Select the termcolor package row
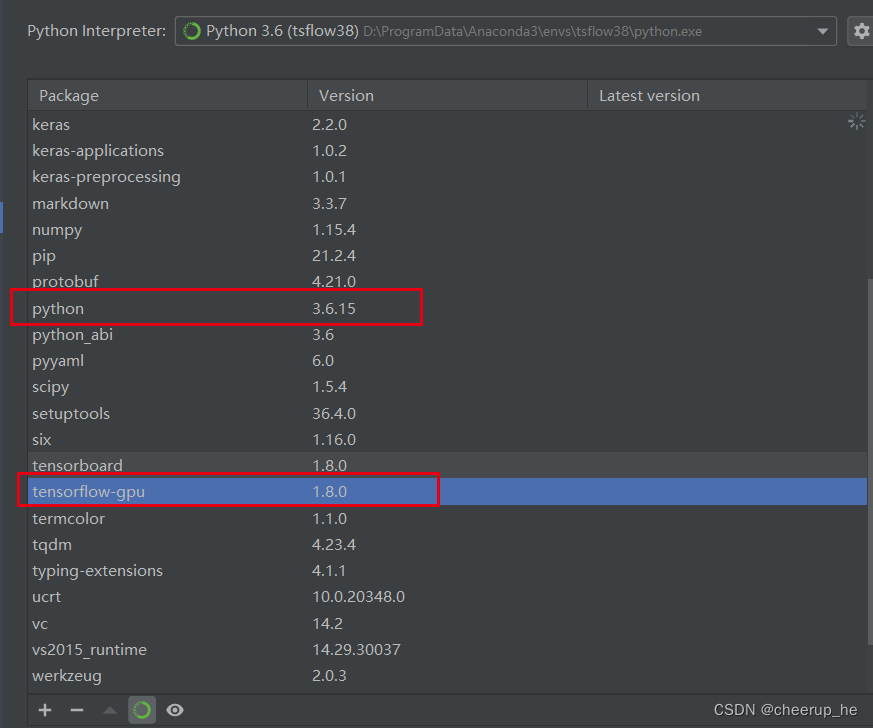Image resolution: width=873 pixels, height=728 pixels. pyautogui.click(x=447, y=518)
